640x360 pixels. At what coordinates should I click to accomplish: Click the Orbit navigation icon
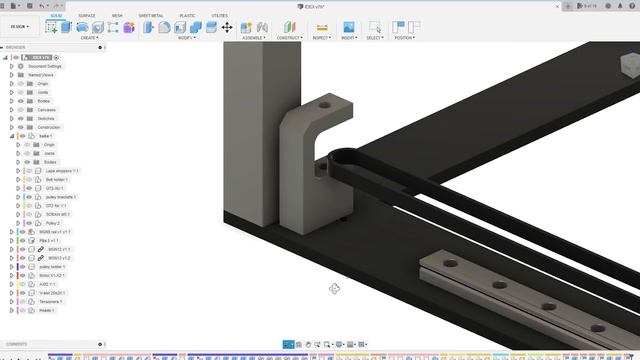[x=289, y=344]
